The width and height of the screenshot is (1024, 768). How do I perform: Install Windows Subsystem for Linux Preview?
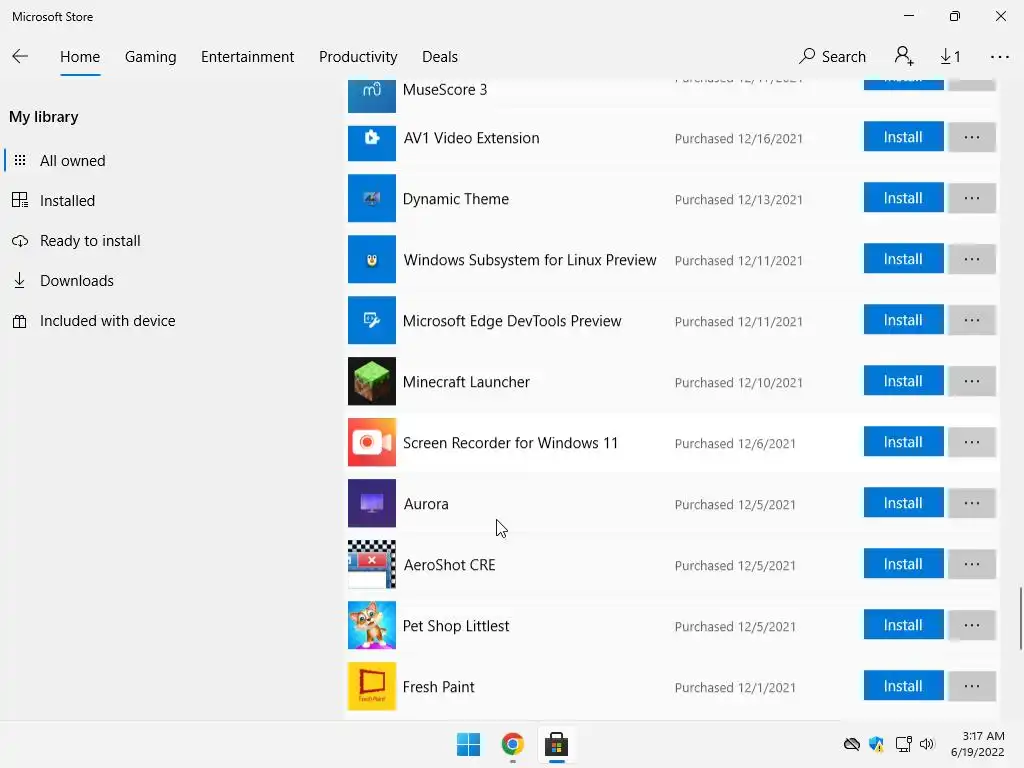(x=903, y=259)
